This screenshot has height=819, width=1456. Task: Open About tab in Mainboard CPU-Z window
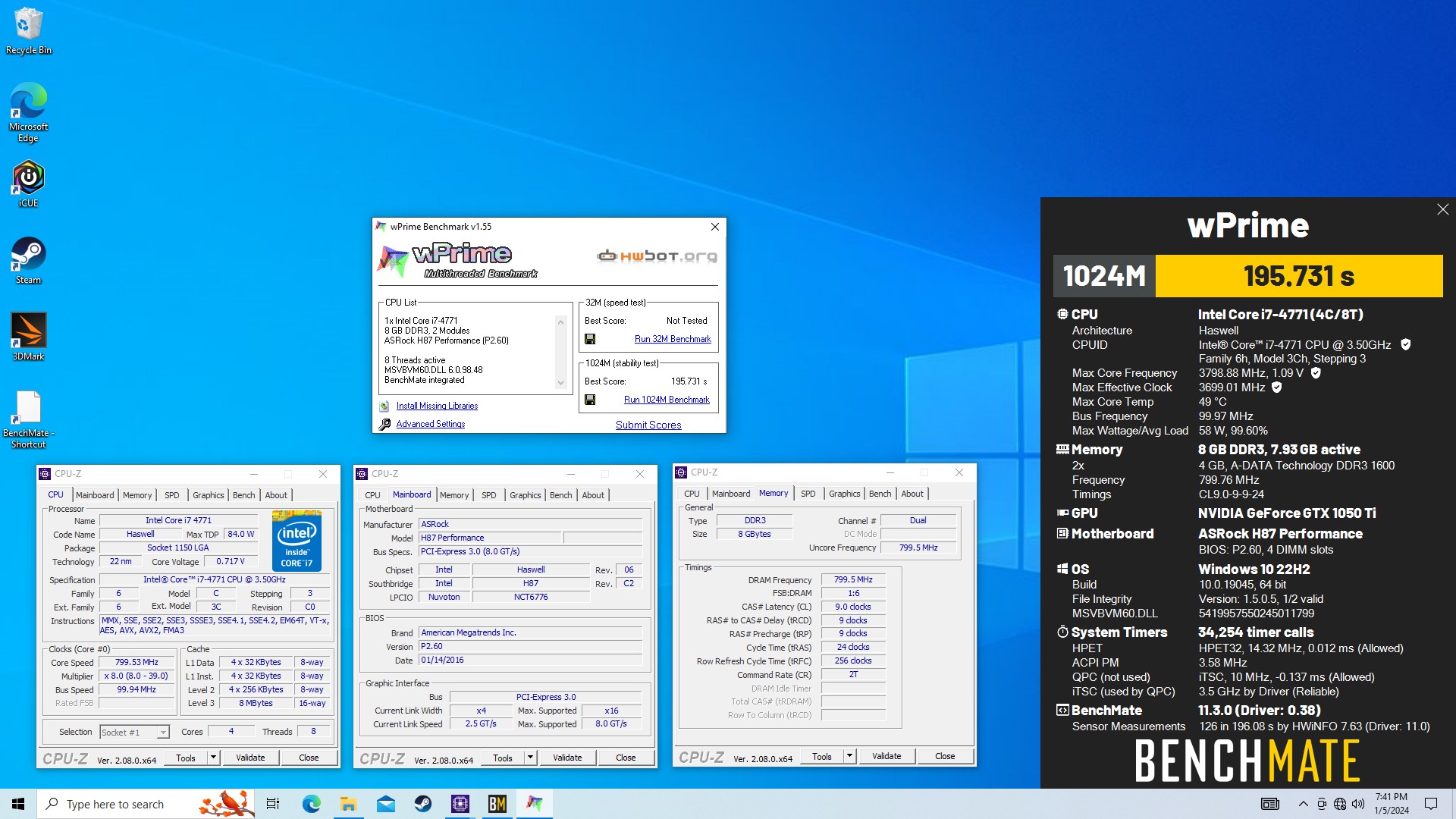coord(593,495)
